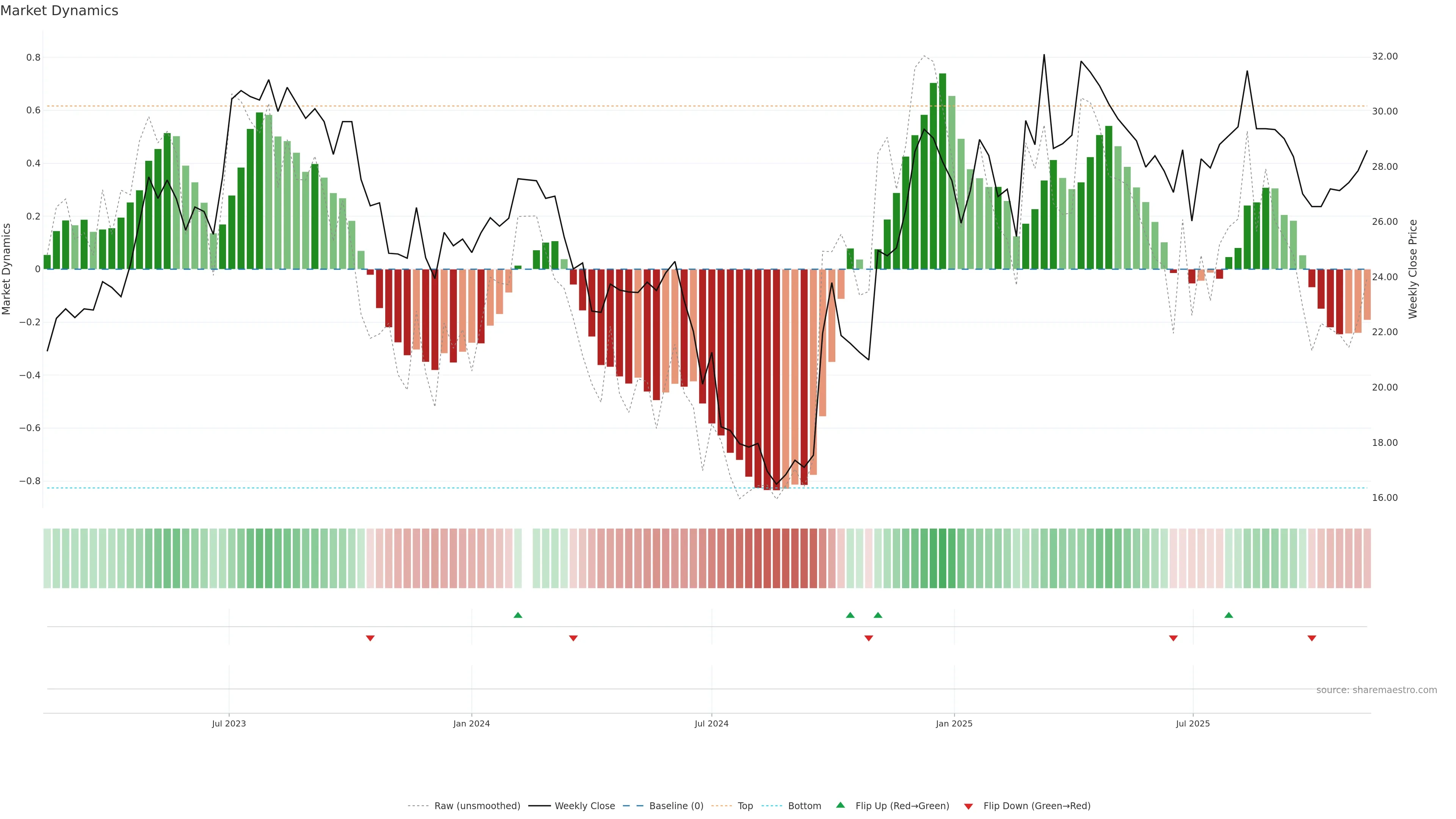Image resolution: width=1456 pixels, height=819 pixels.
Task: Click the green flip-up marker after Jul 2025
Action: (1228, 615)
